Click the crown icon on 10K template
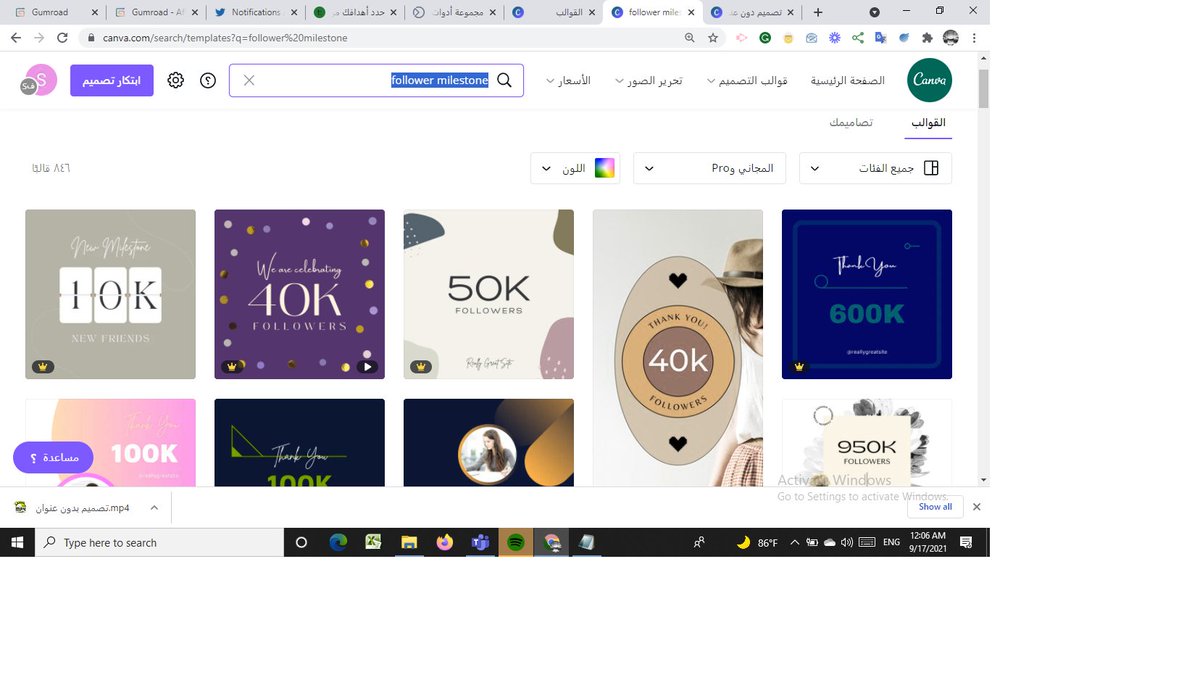Image resolution: width=1200 pixels, height=696 pixels. pos(41,367)
